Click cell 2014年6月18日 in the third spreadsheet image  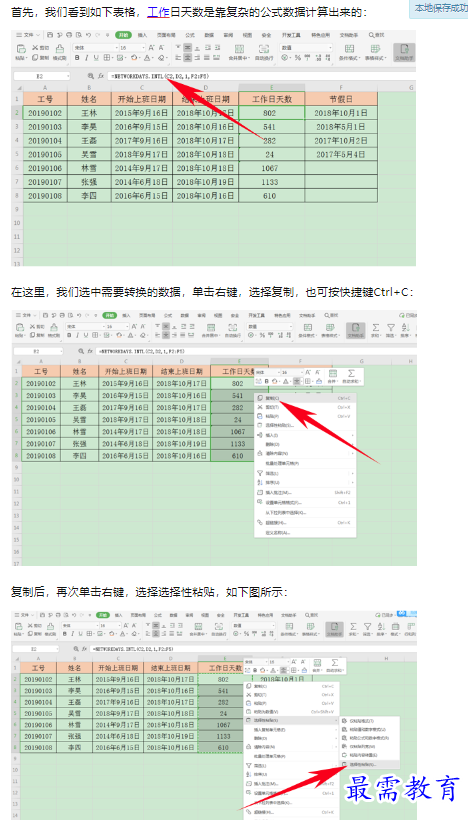point(116,736)
